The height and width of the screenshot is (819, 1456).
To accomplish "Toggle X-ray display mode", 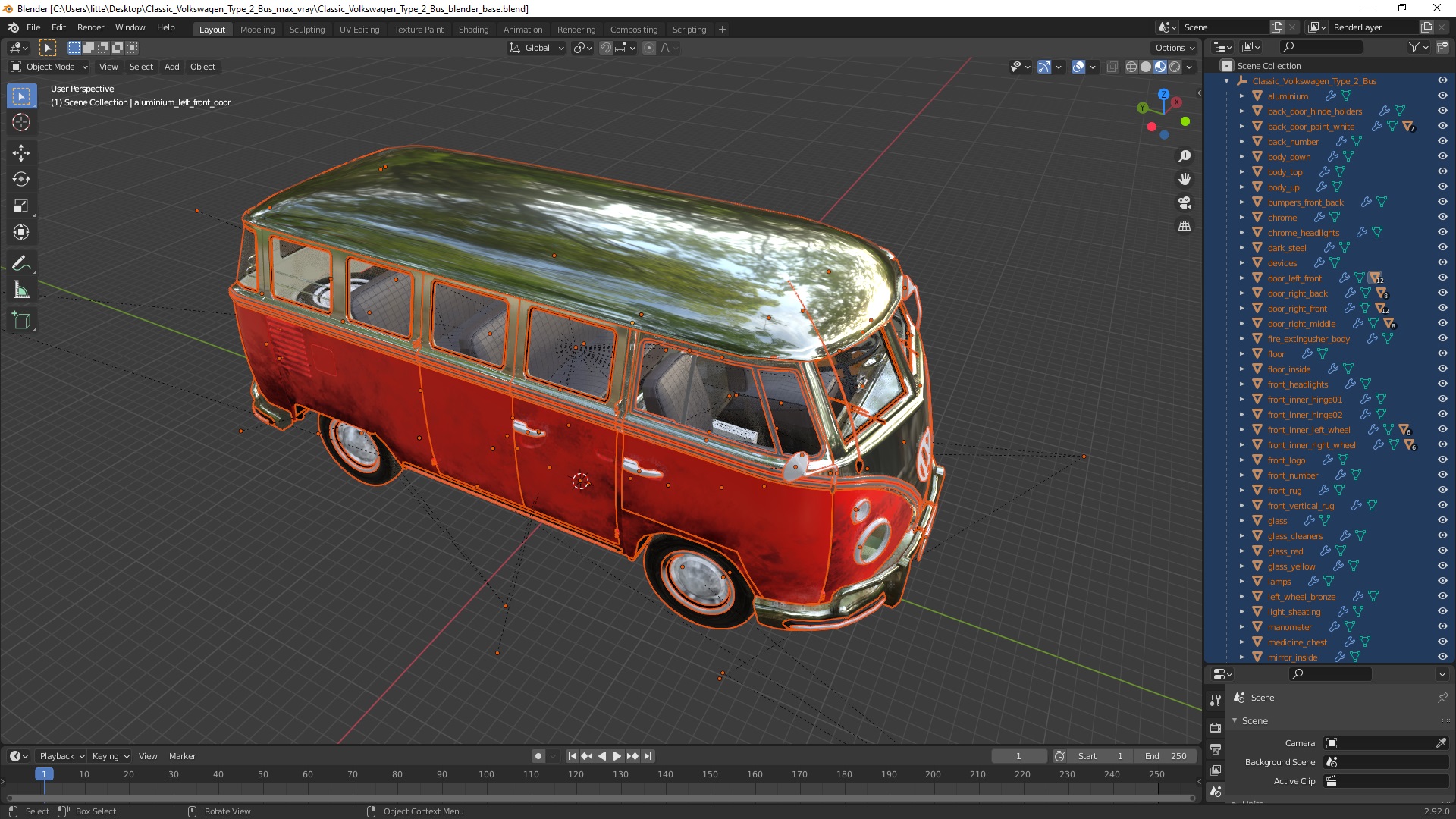I will [x=1112, y=67].
